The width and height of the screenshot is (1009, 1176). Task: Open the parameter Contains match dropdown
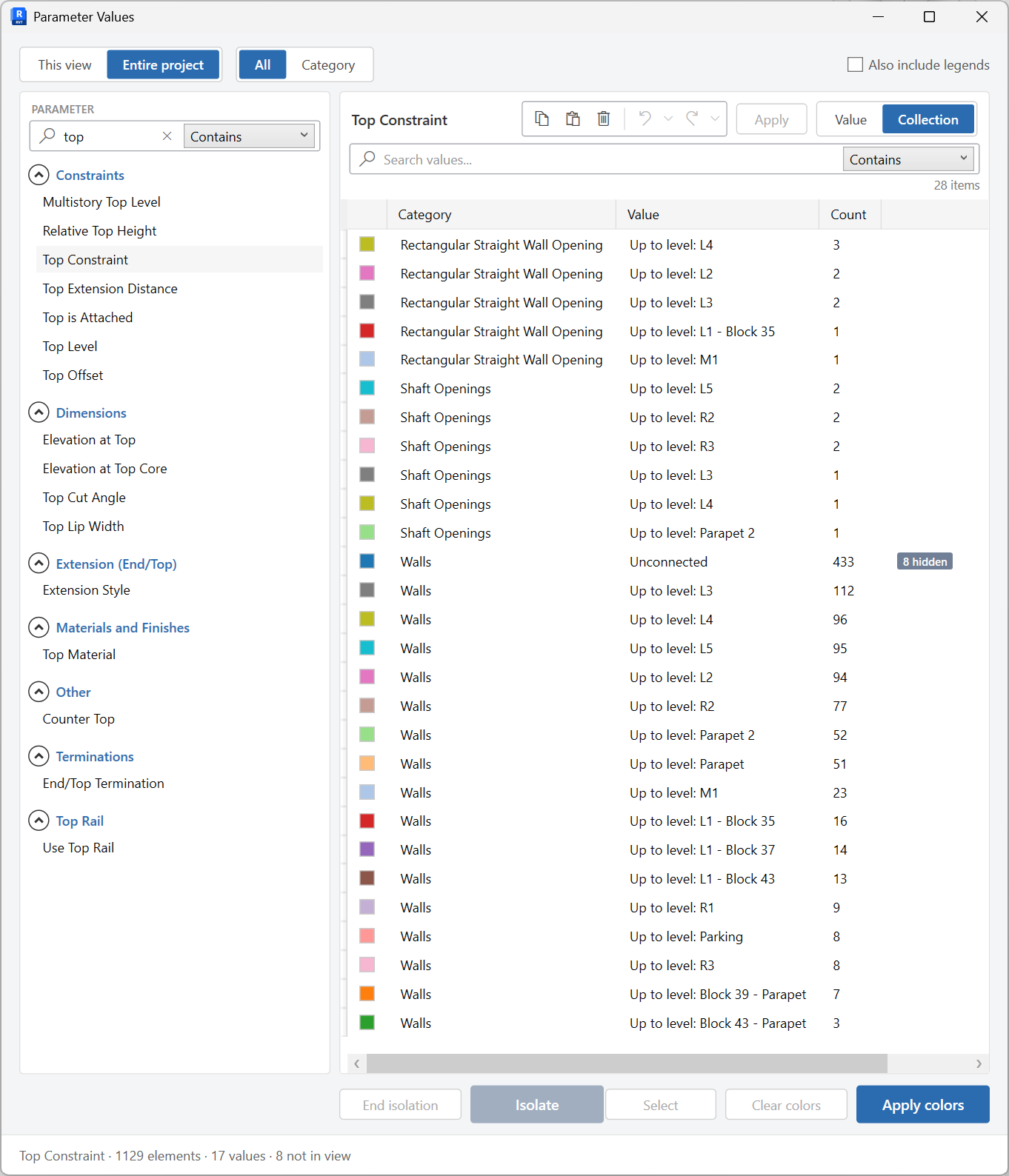pyautogui.click(x=249, y=136)
